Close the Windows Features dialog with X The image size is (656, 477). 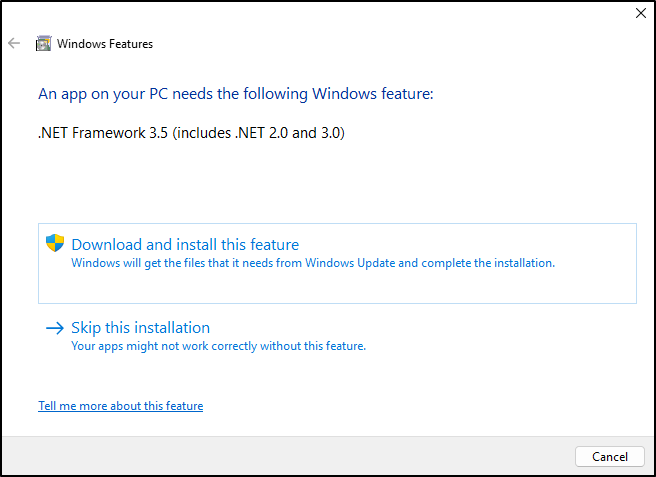[x=641, y=13]
